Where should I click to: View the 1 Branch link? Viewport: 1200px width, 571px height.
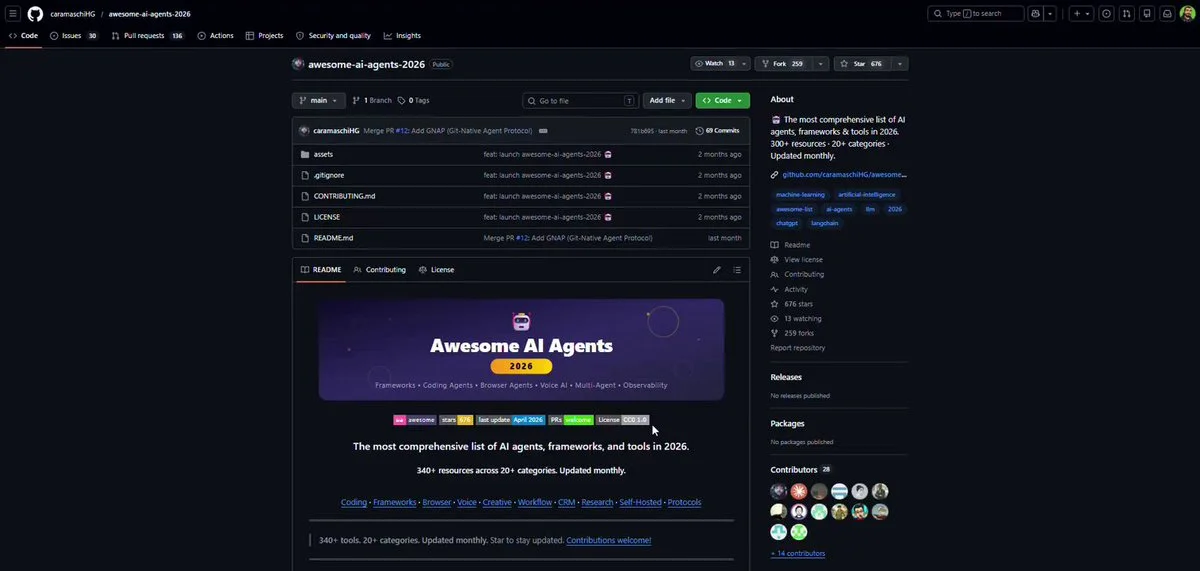[x=372, y=101]
